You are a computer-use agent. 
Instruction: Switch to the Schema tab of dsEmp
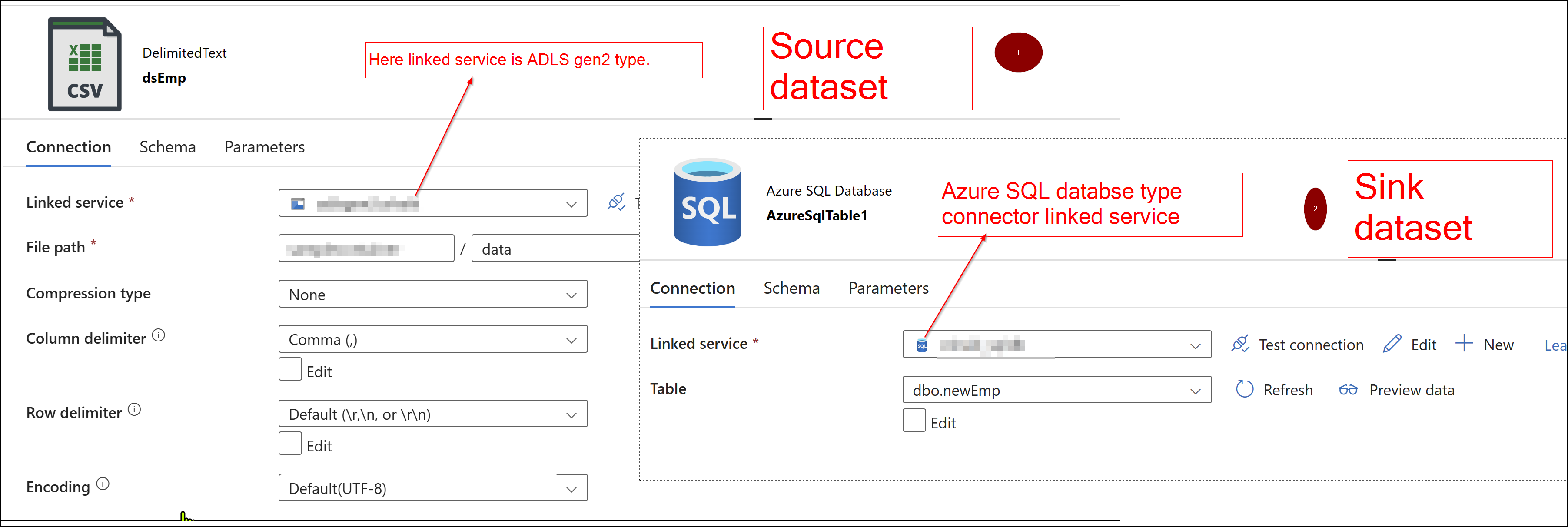click(167, 147)
